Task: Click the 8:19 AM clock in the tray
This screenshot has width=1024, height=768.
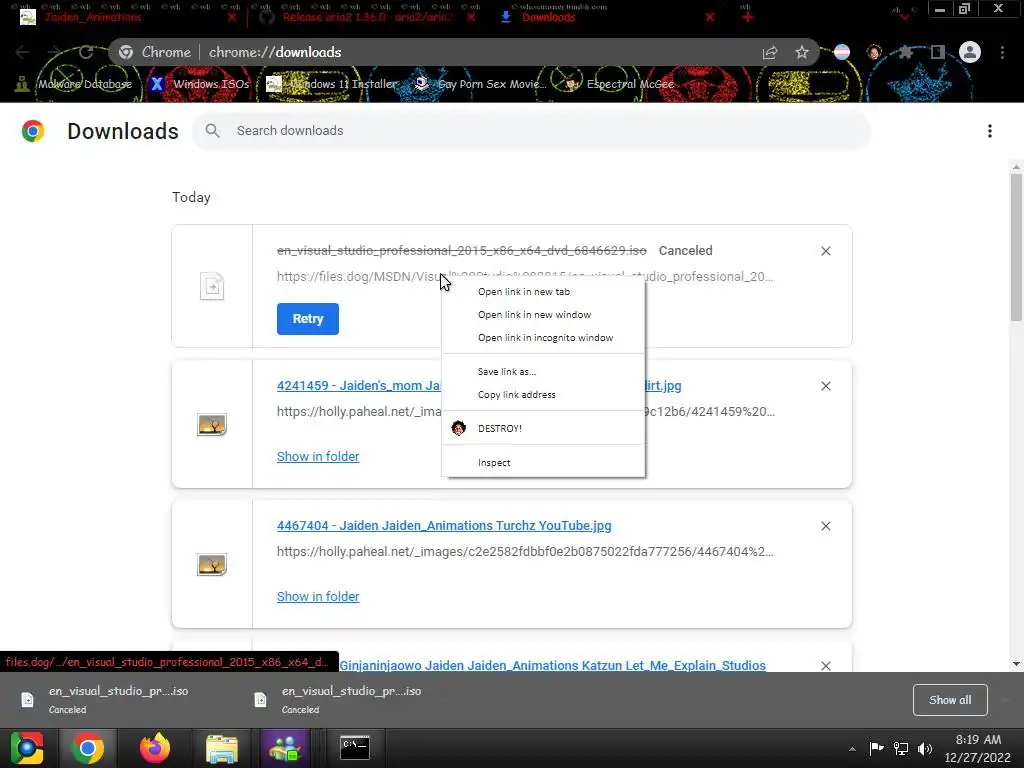Action: pyautogui.click(x=978, y=739)
